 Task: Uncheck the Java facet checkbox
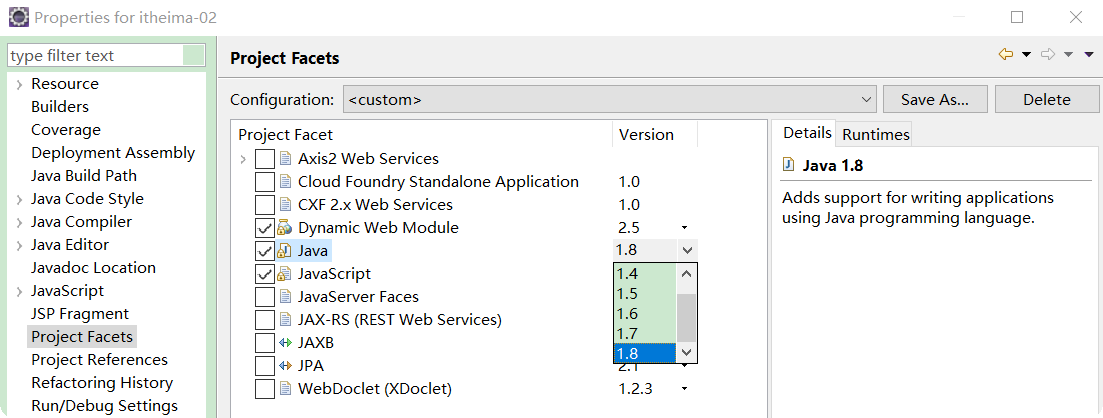pyautogui.click(x=264, y=251)
